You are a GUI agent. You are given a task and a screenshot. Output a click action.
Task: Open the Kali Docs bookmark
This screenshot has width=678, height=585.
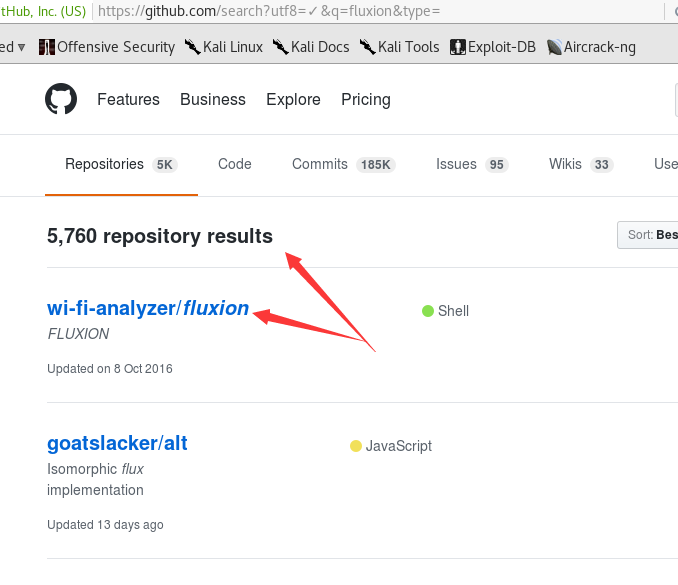point(311,47)
